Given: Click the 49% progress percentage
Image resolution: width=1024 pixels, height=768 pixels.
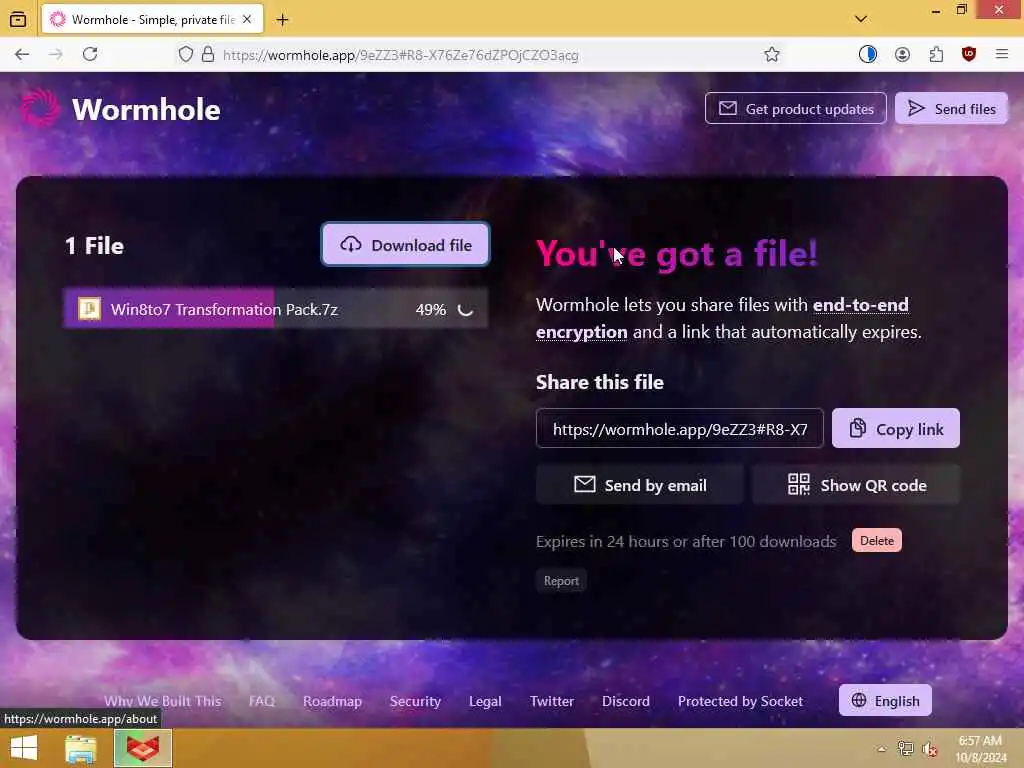Looking at the screenshot, I should [431, 310].
